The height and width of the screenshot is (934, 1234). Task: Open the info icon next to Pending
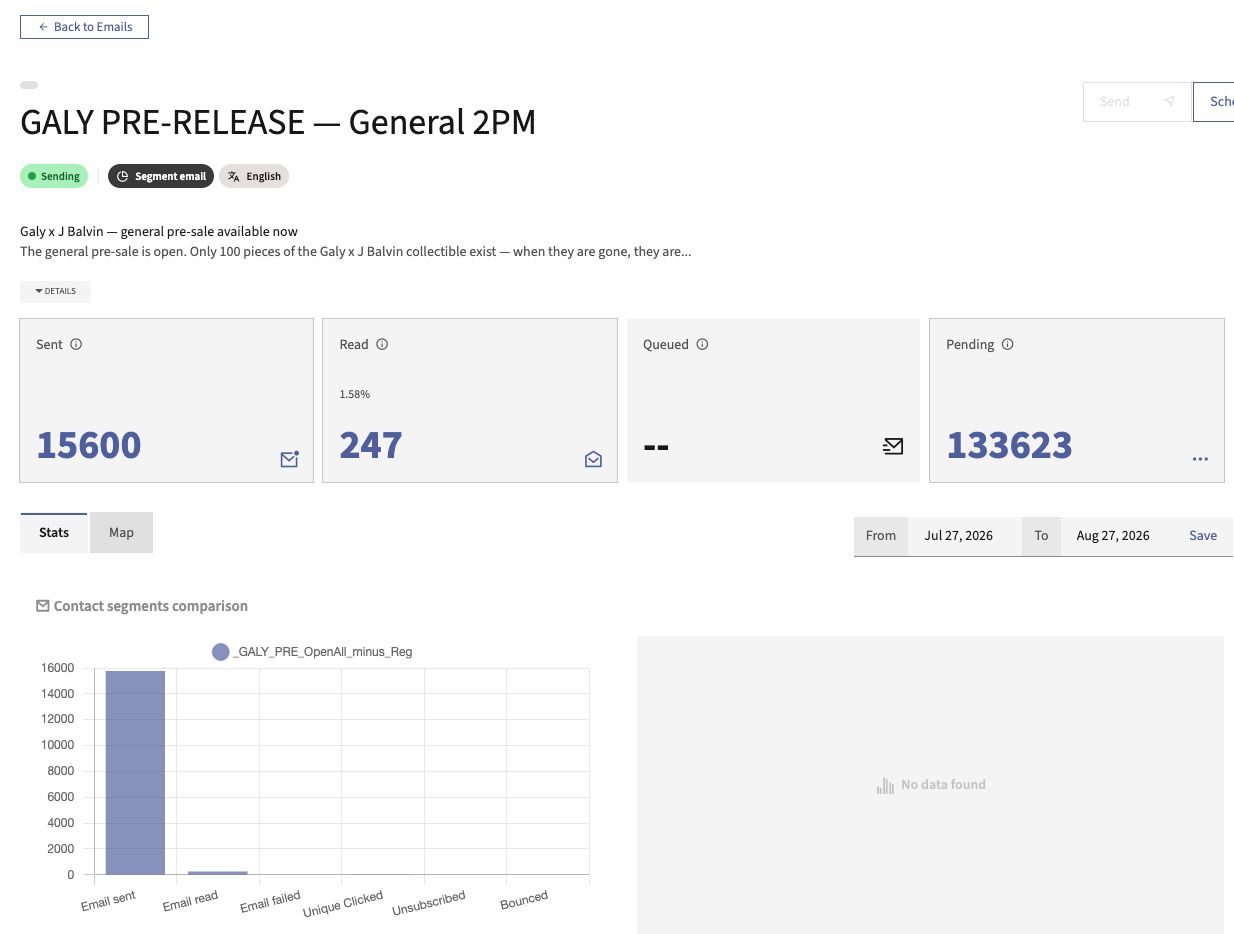click(1007, 344)
